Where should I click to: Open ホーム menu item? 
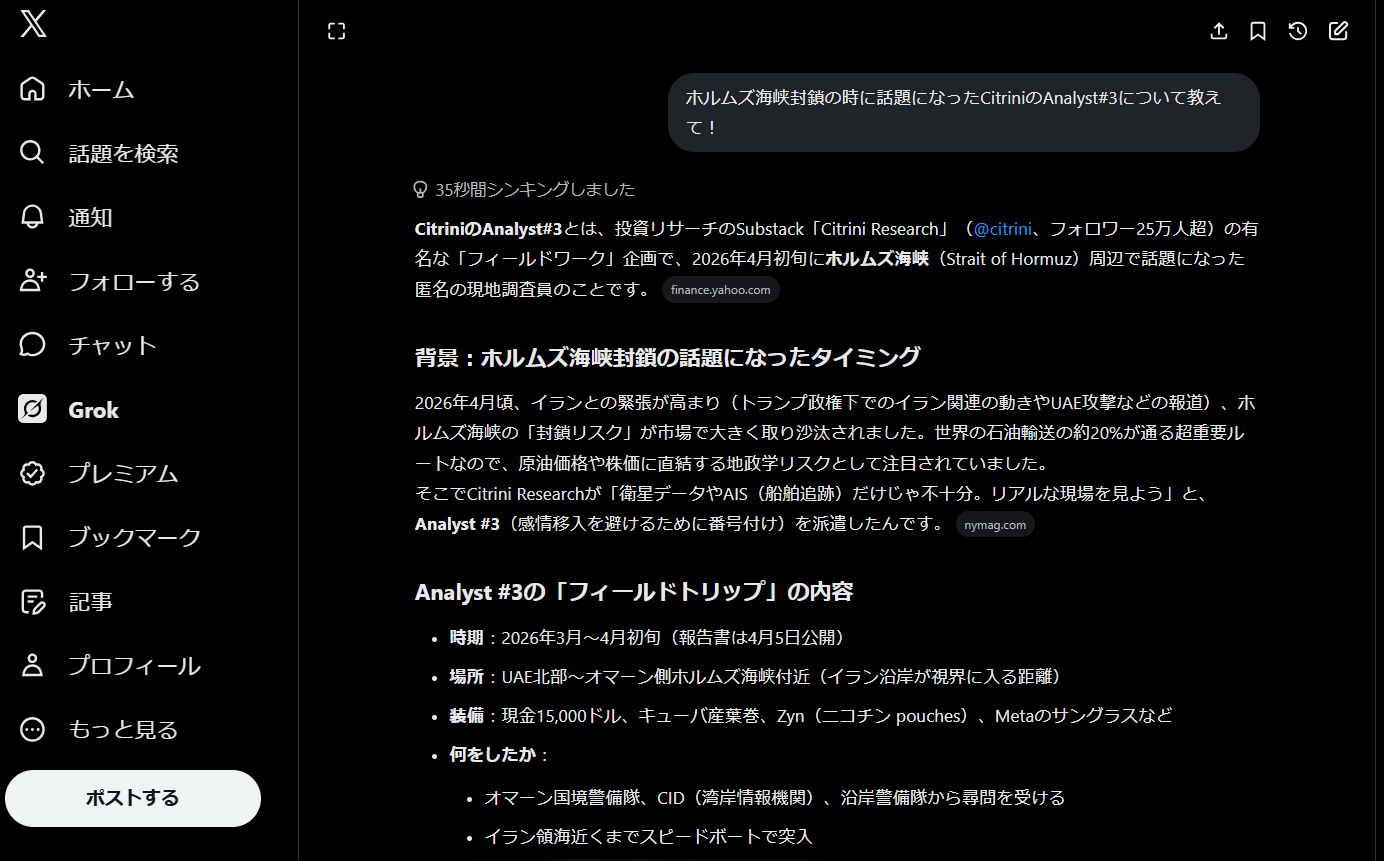101,89
